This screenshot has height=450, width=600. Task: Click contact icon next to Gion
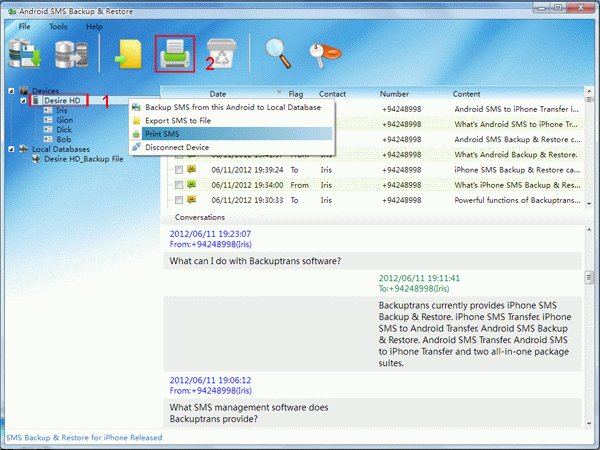click(48, 120)
